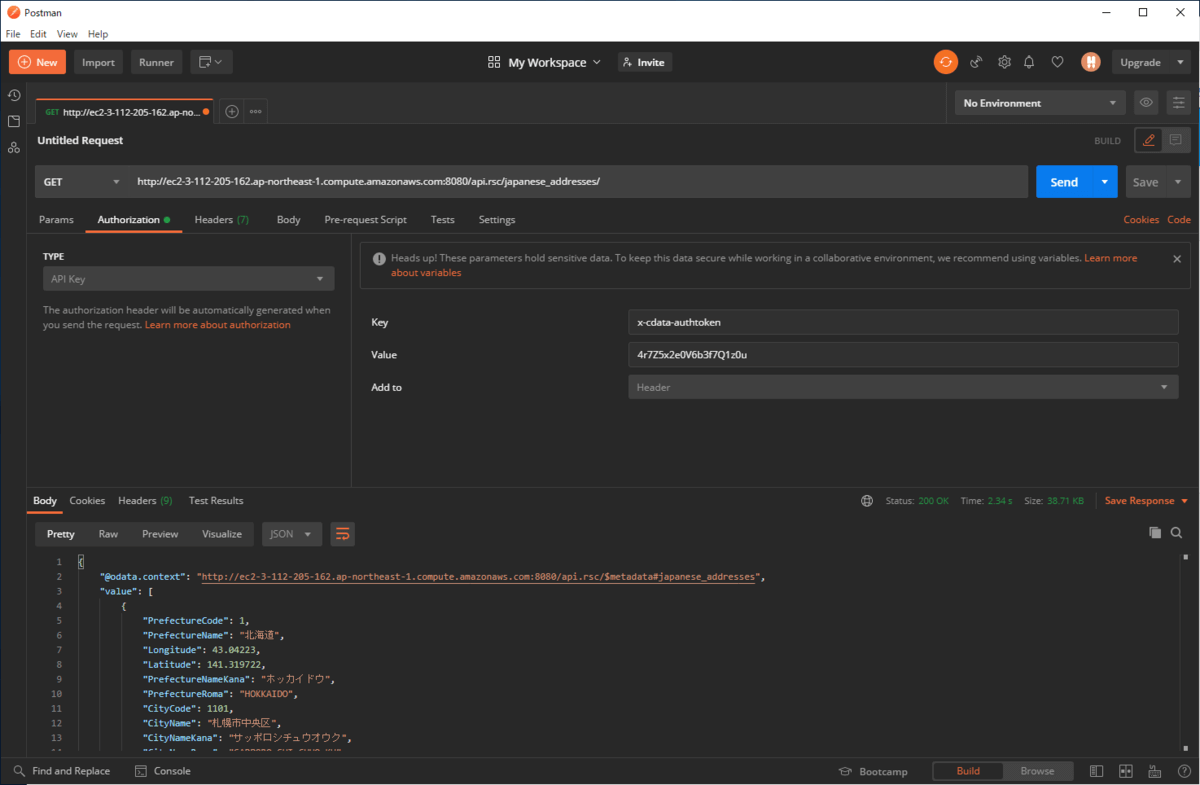
Task: Open the GET method dropdown
Action: pyautogui.click(x=80, y=182)
